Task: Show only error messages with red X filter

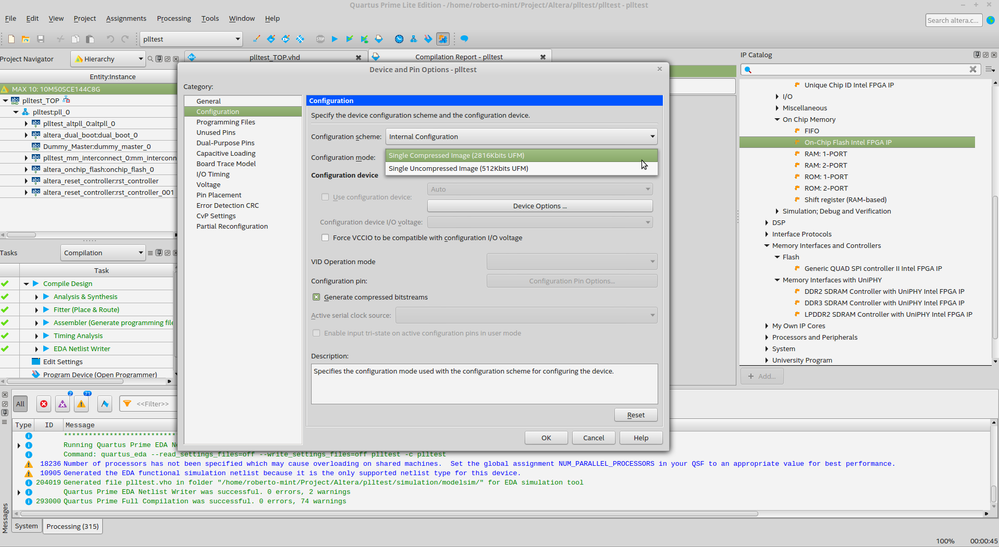Action: click(43, 403)
